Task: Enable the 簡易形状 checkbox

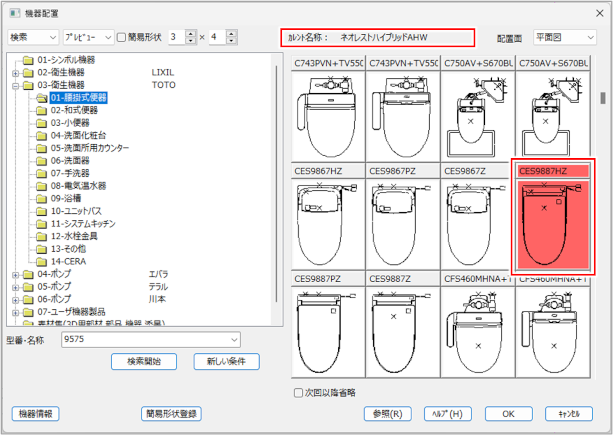Action: (x=122, y=37)
